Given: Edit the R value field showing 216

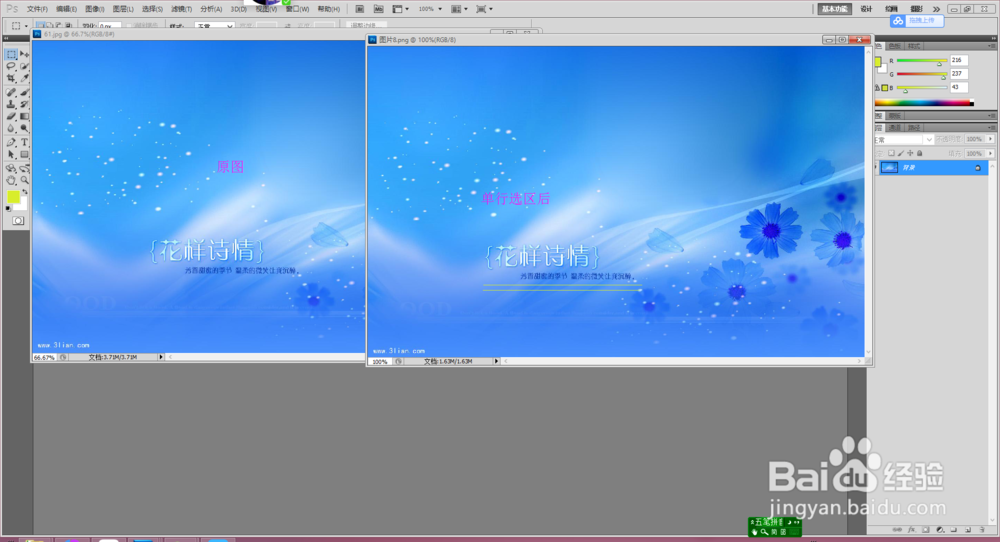Looking at the screenshot, I should [959, 60].
